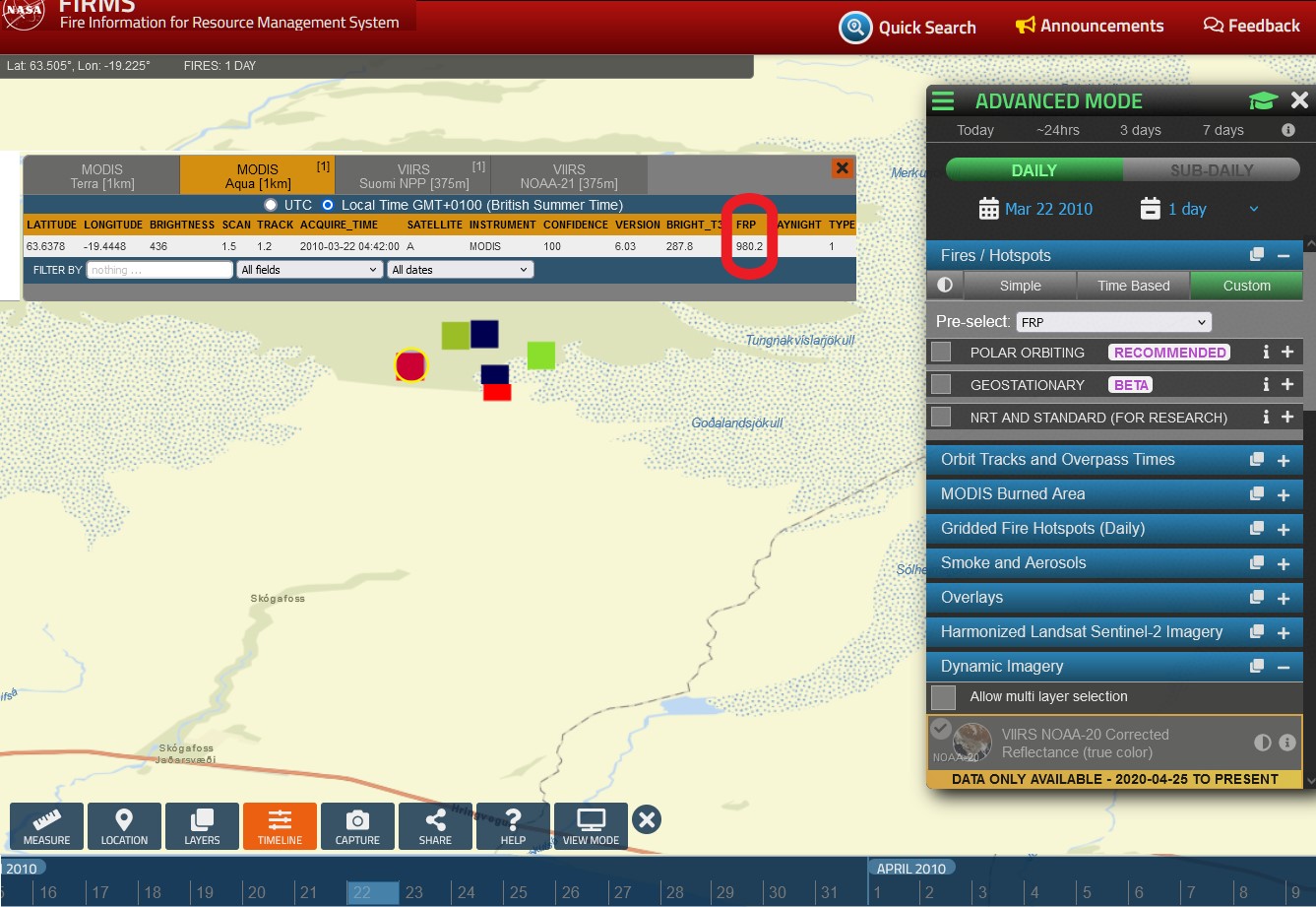Click the Advanced Mode hamburger menu icon

943,100
